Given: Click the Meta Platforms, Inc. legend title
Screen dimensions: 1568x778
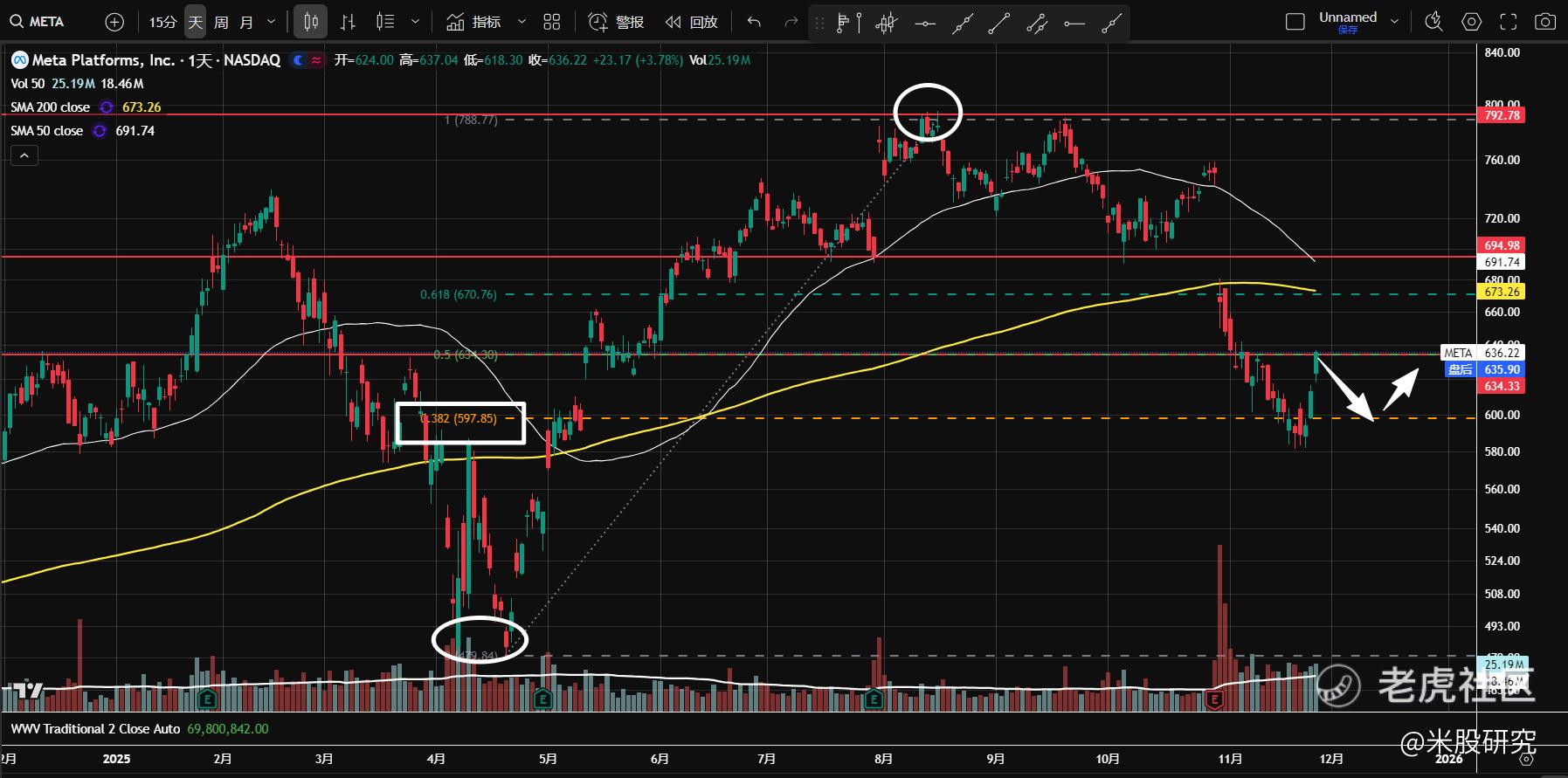Looking at the screenshot, I should (104, 60).
